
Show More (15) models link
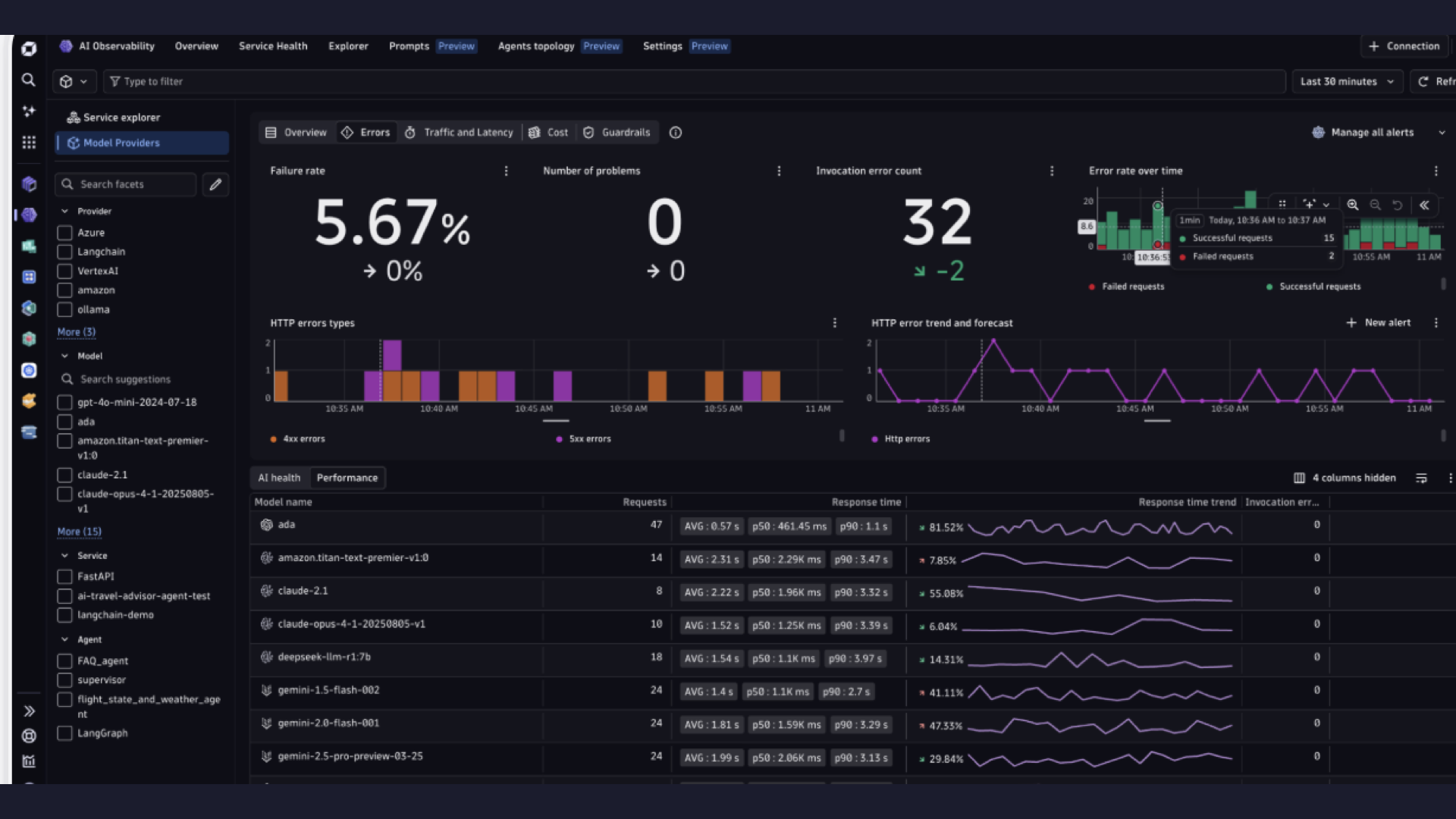click(x=80, y=532)
